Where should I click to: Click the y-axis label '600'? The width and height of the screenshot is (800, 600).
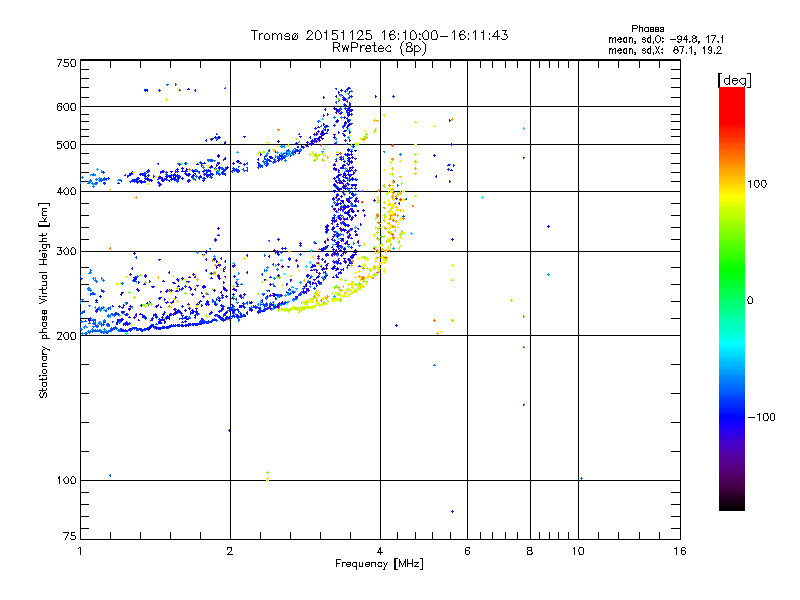(67, 107)
